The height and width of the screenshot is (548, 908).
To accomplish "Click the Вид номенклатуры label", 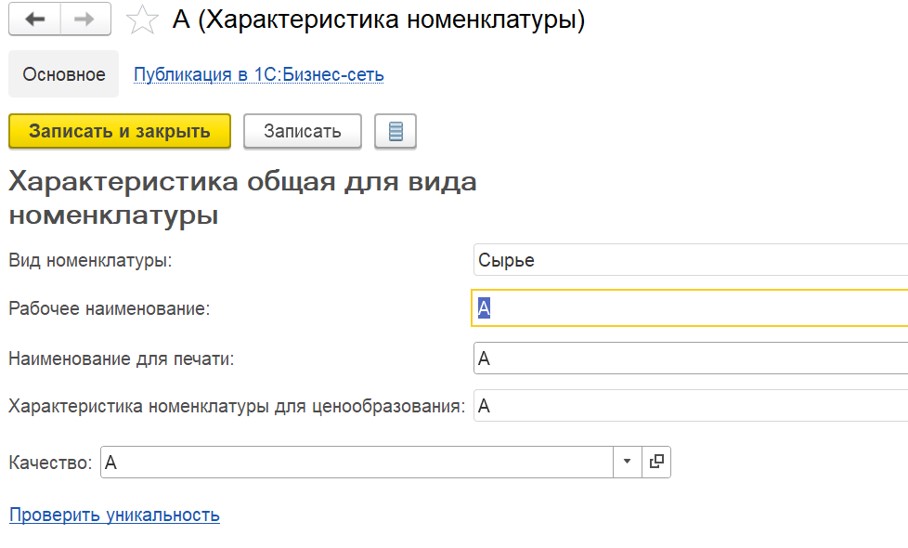I will tap(90, 261).
